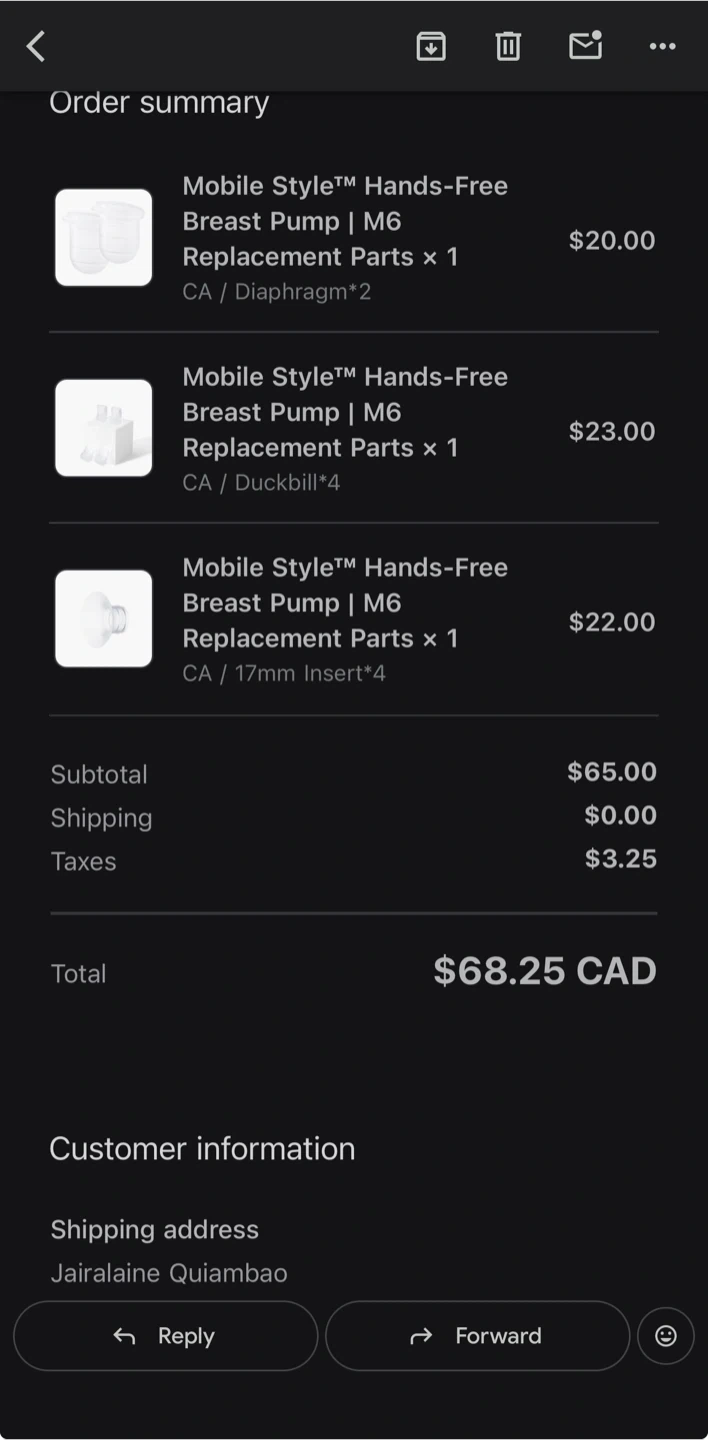The height and width of the screenshot is (1440, 708).
Task: Add an emoji reaction
Action: pyautogui.click(x=665, y=1335)
